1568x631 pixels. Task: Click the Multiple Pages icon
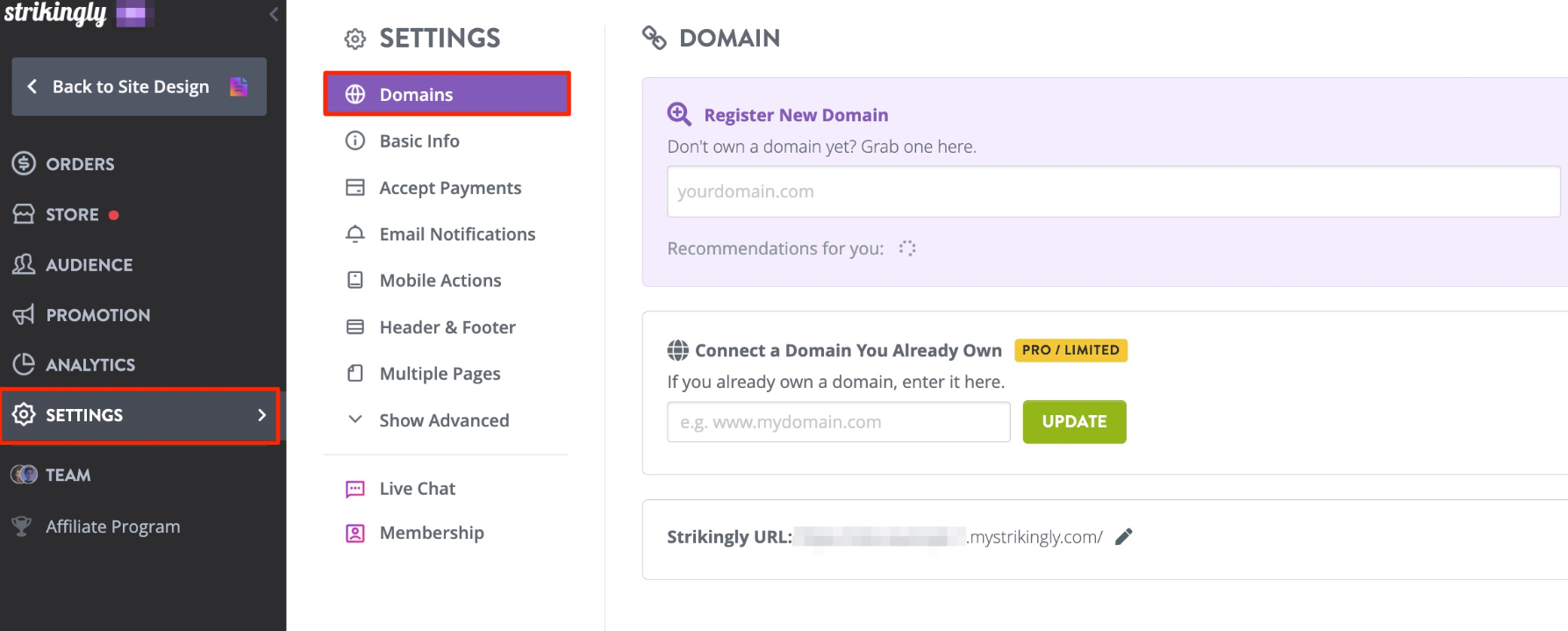click(355, 373)
